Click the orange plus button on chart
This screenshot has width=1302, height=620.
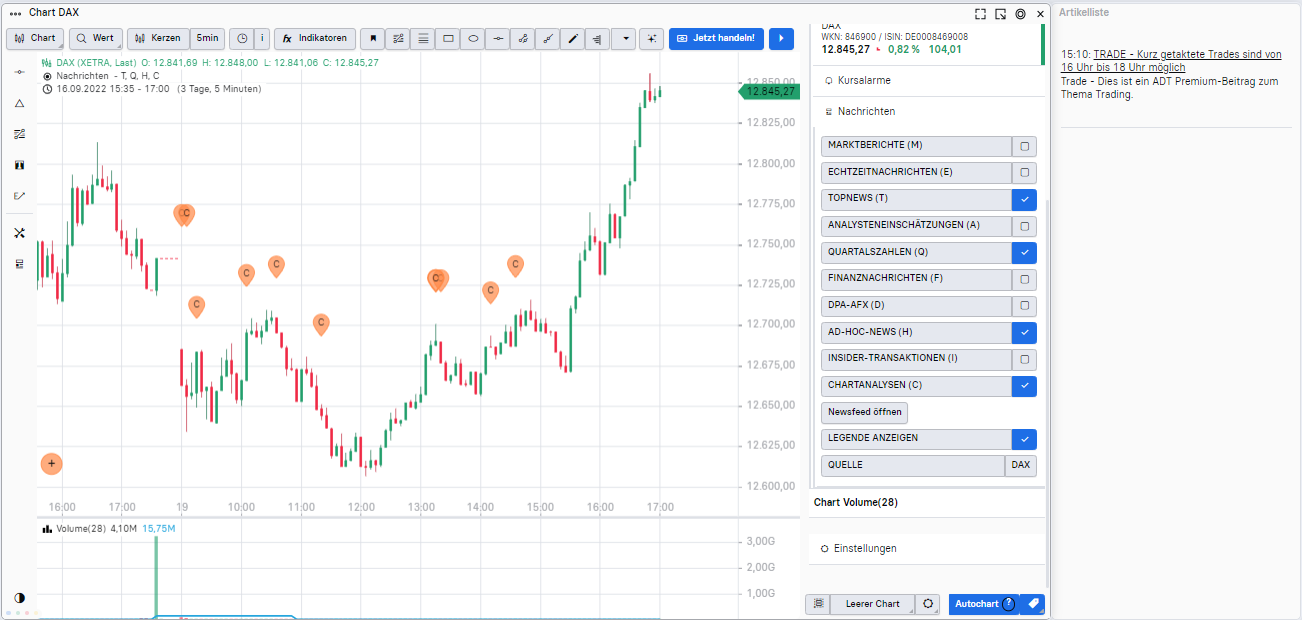52,464
